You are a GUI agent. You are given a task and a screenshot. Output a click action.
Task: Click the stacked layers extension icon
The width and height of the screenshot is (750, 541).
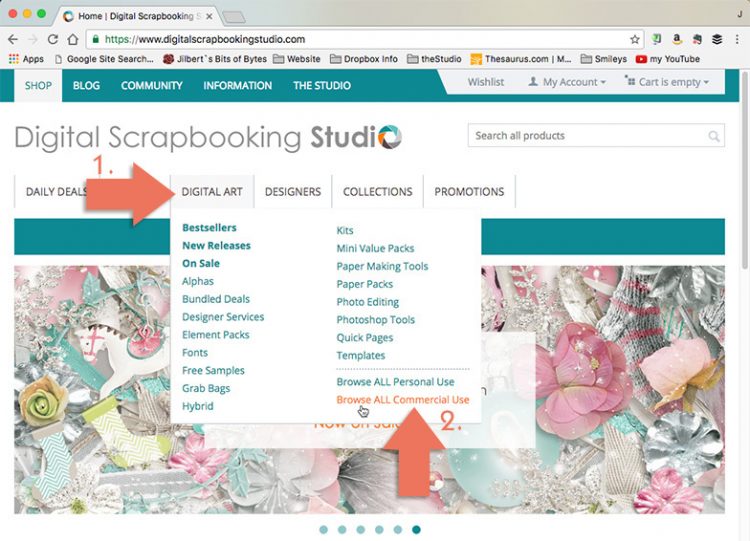point(717,39)
